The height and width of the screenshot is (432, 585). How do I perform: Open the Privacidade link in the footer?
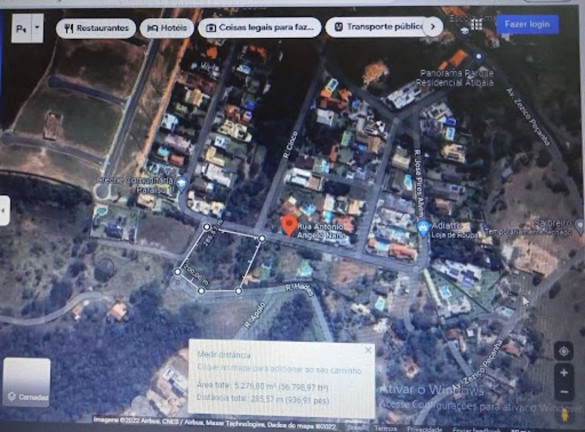click(x=424, y=429)
